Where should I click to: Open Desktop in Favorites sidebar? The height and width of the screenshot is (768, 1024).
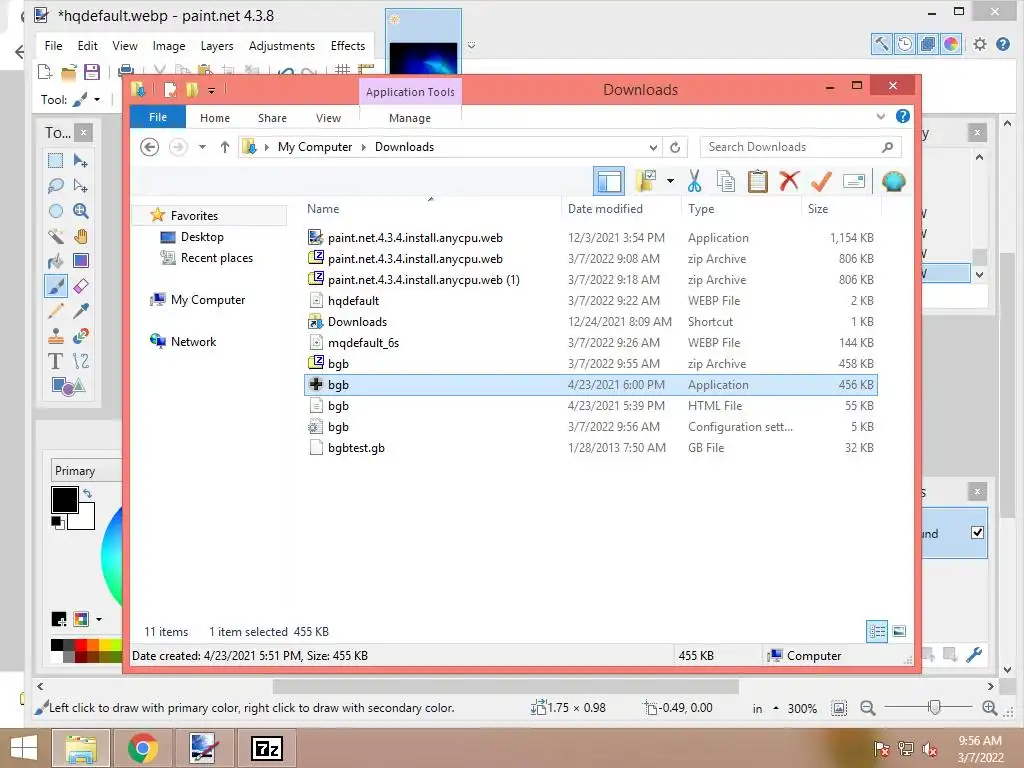pos(202,237)
